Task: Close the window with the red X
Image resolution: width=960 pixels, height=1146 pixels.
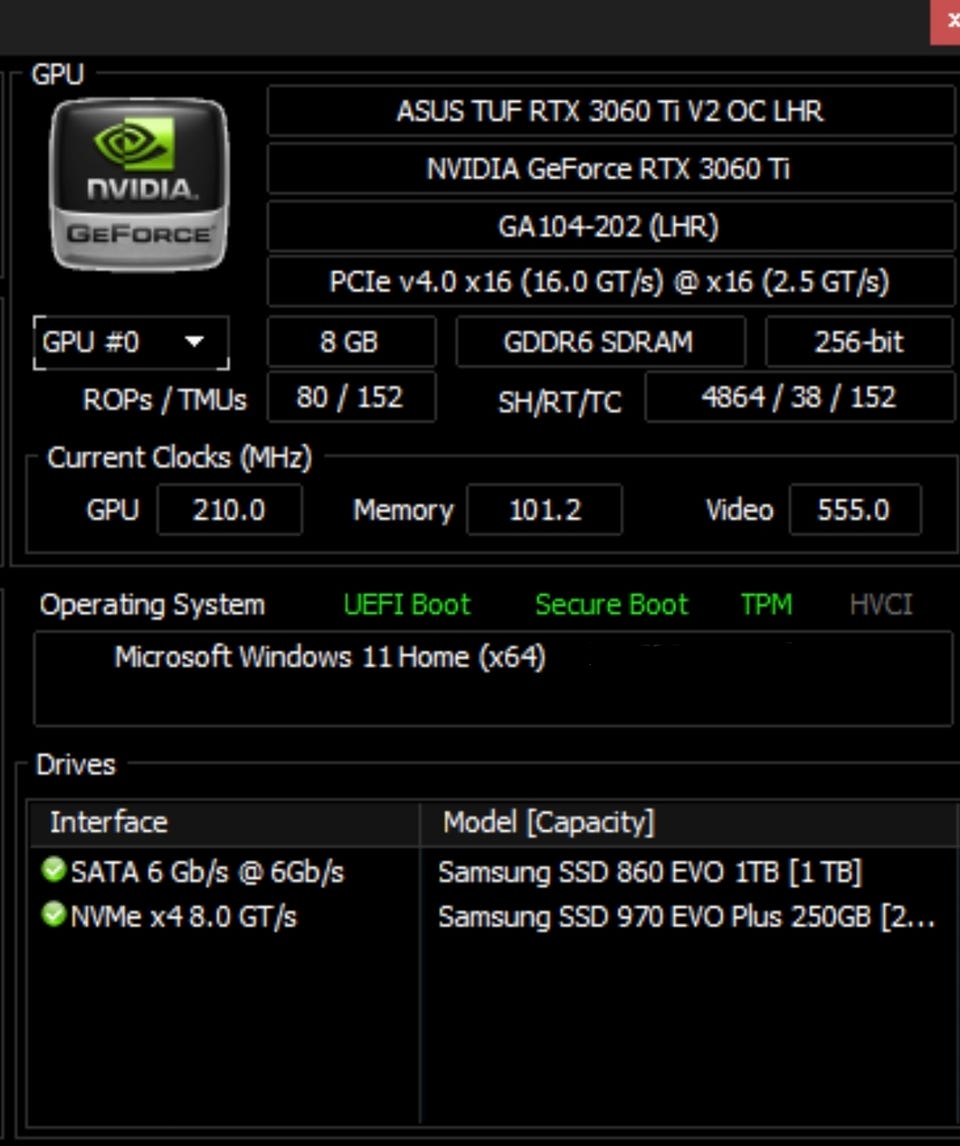Action: (x=948, y=21)
